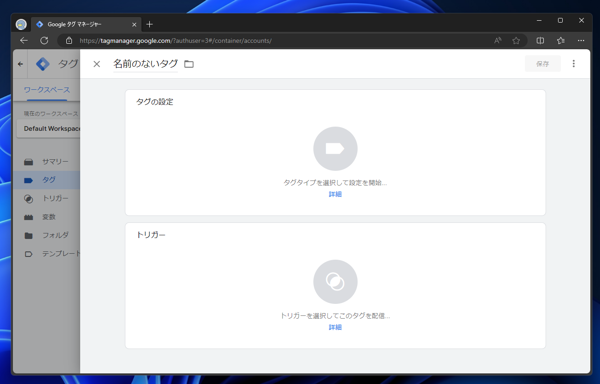Select テンプレート in the sidebar
Screen dimensions: 600x384
click(47, 254)
